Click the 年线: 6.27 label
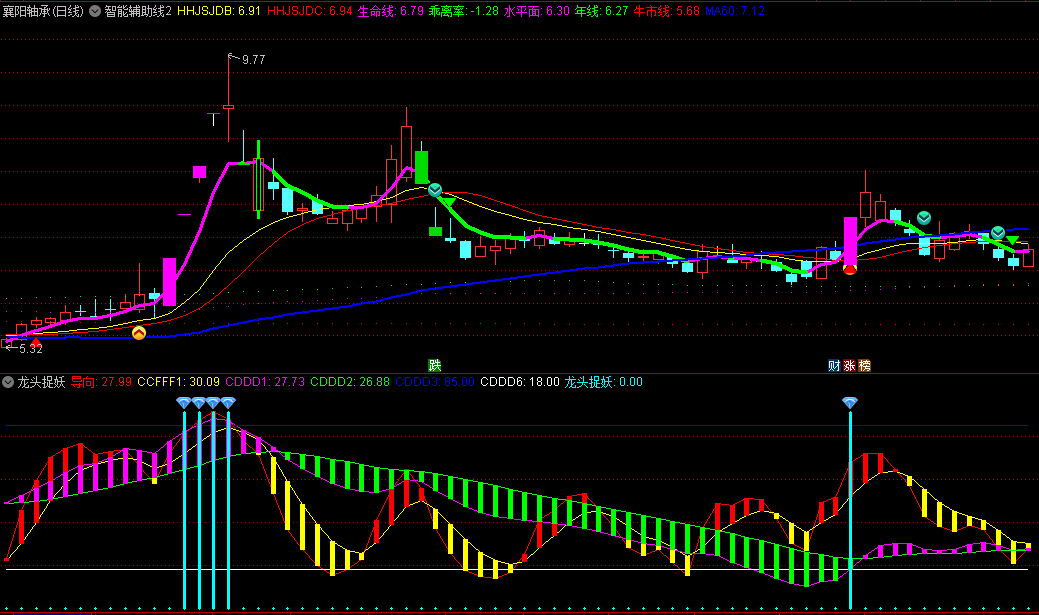 (x=601, y=11)
